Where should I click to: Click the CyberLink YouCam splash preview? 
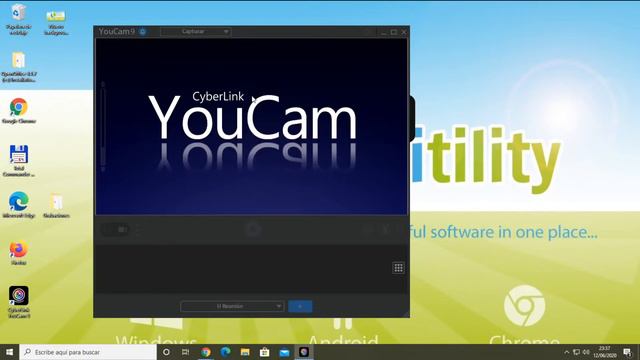pos(251,127)
